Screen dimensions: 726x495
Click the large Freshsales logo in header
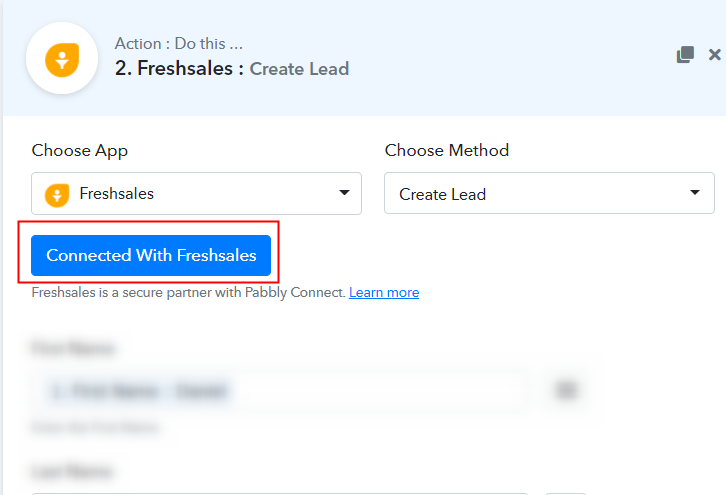tap(62, 59)
